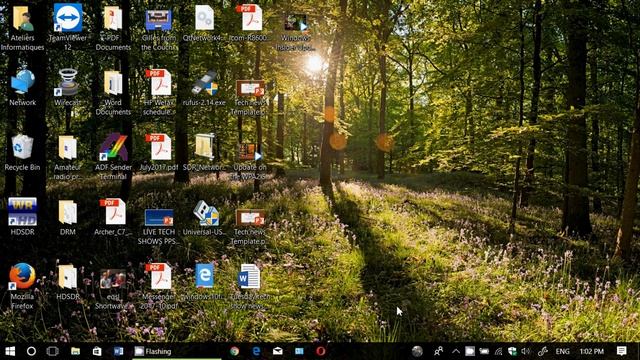Screen dimensions: 640x360
Task: Open July2017.pdf file
Action: [x=159, y=152]
